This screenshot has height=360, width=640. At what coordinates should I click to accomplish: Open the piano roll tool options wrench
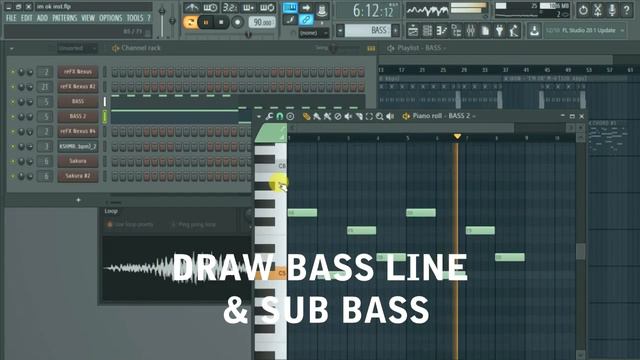tap(269, 116)
